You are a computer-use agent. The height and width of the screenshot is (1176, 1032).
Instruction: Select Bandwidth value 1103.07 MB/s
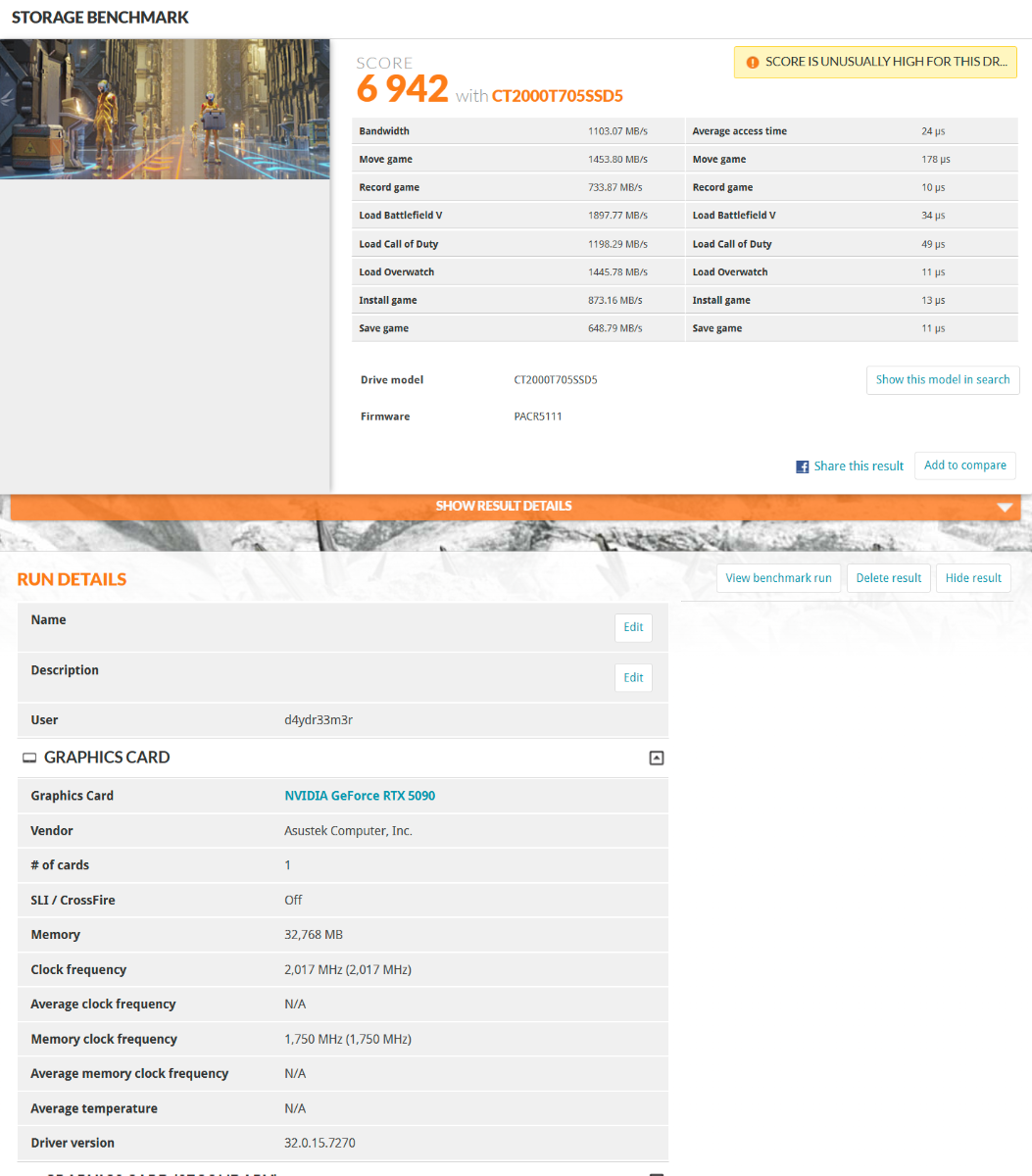point(617,131)
